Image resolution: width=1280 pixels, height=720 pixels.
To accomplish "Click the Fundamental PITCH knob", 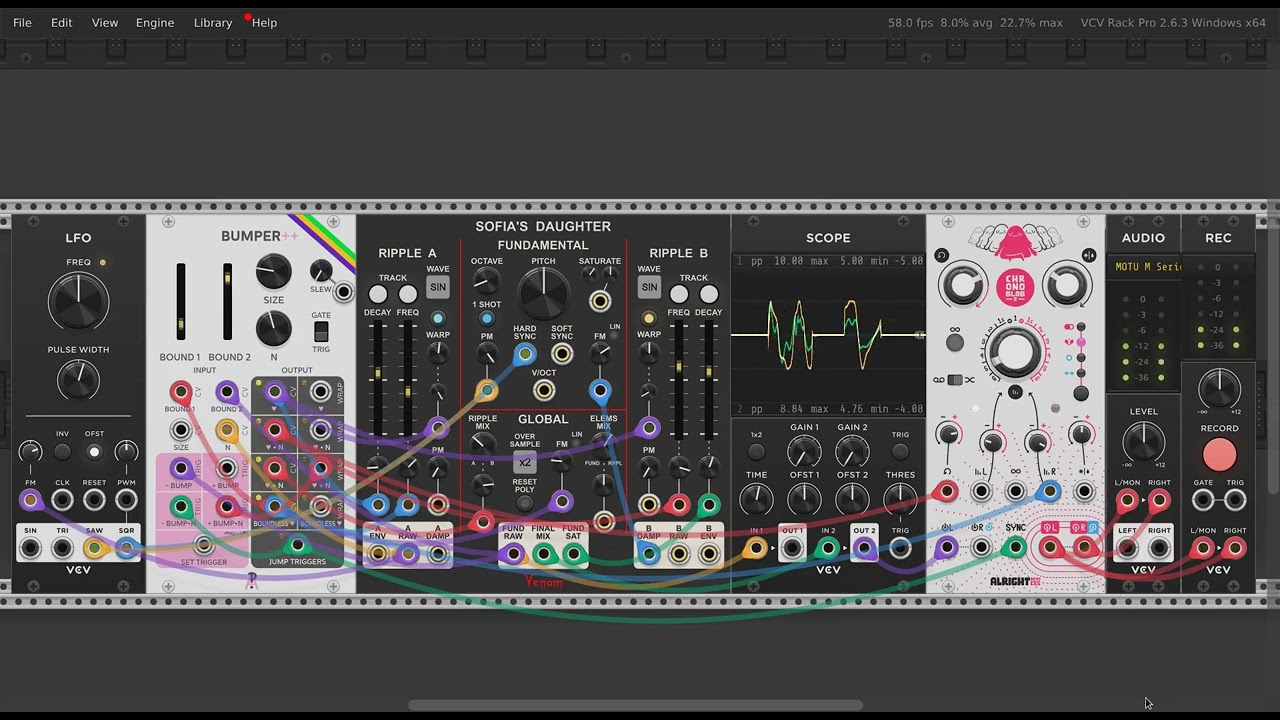I will [x=543, y=295].
